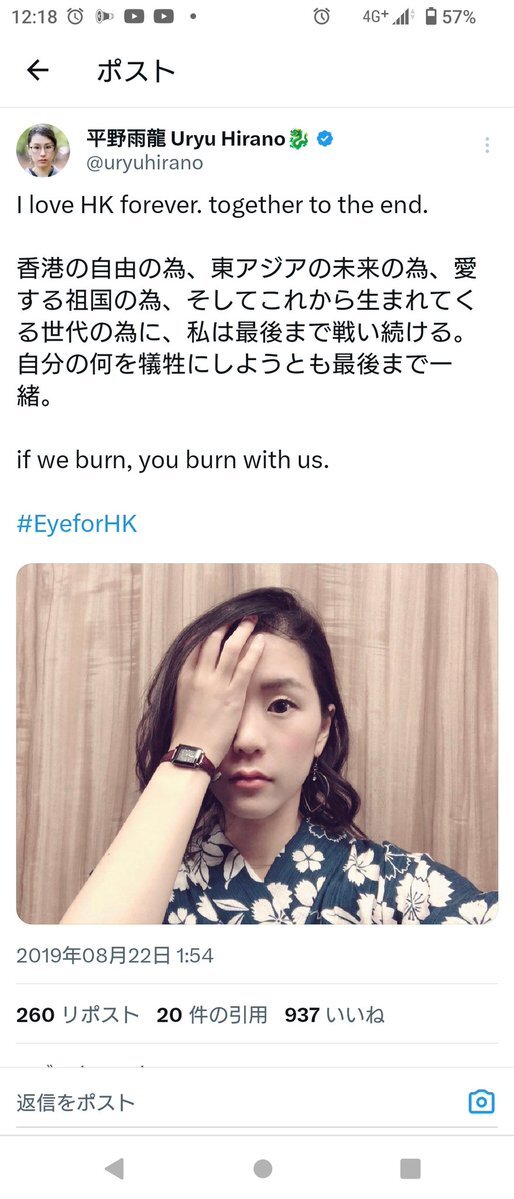
Task: Open the profile avatar of Uryu Hirano
Action: coord(43,151)
